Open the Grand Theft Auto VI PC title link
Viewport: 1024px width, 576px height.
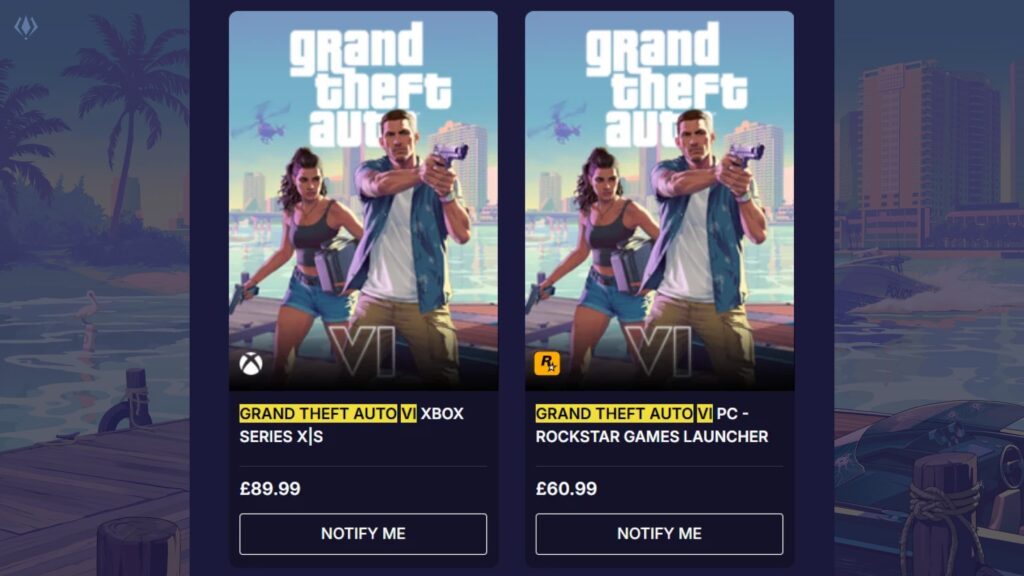pyautogui.click(x=652, y=424)
